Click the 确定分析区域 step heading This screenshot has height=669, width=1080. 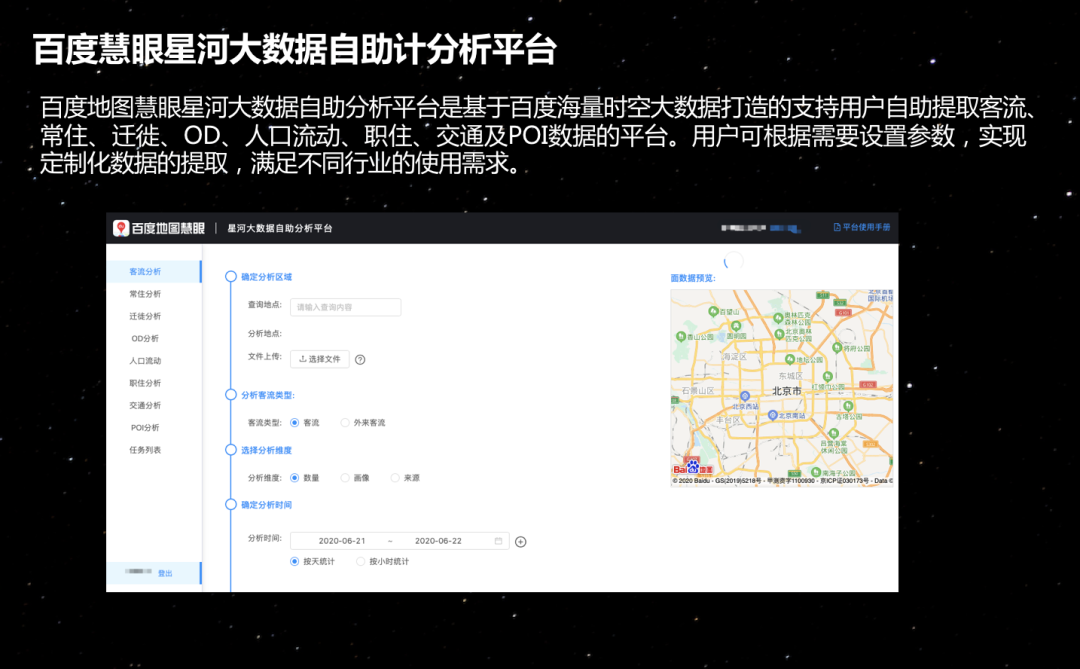click(267, 277)
